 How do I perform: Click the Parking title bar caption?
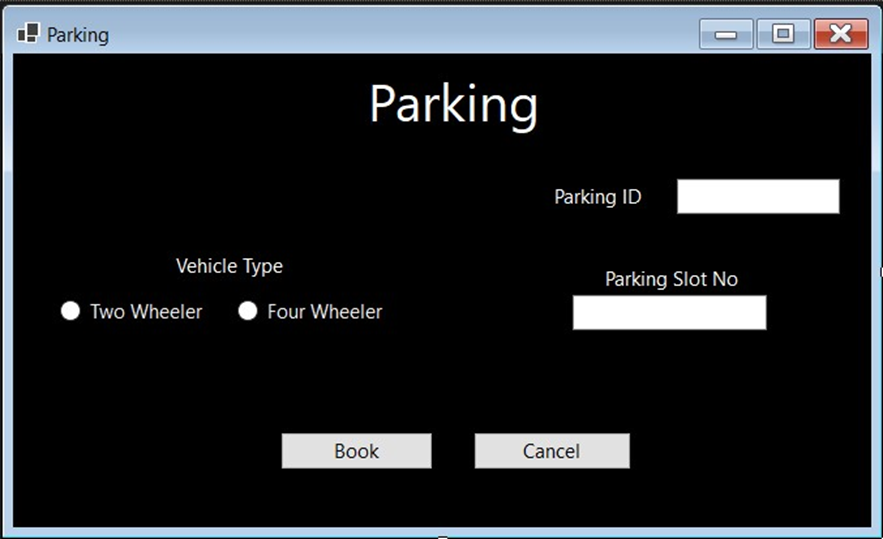pyautogui.click(x=78, y=35)
